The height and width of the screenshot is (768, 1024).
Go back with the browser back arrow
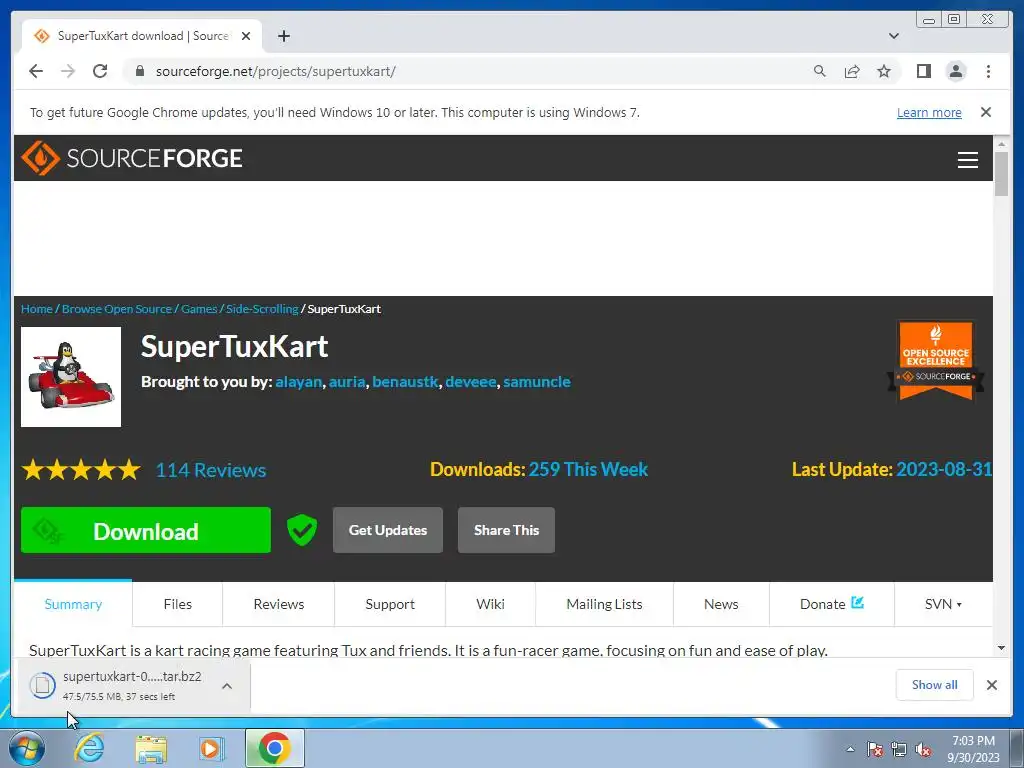36,71
